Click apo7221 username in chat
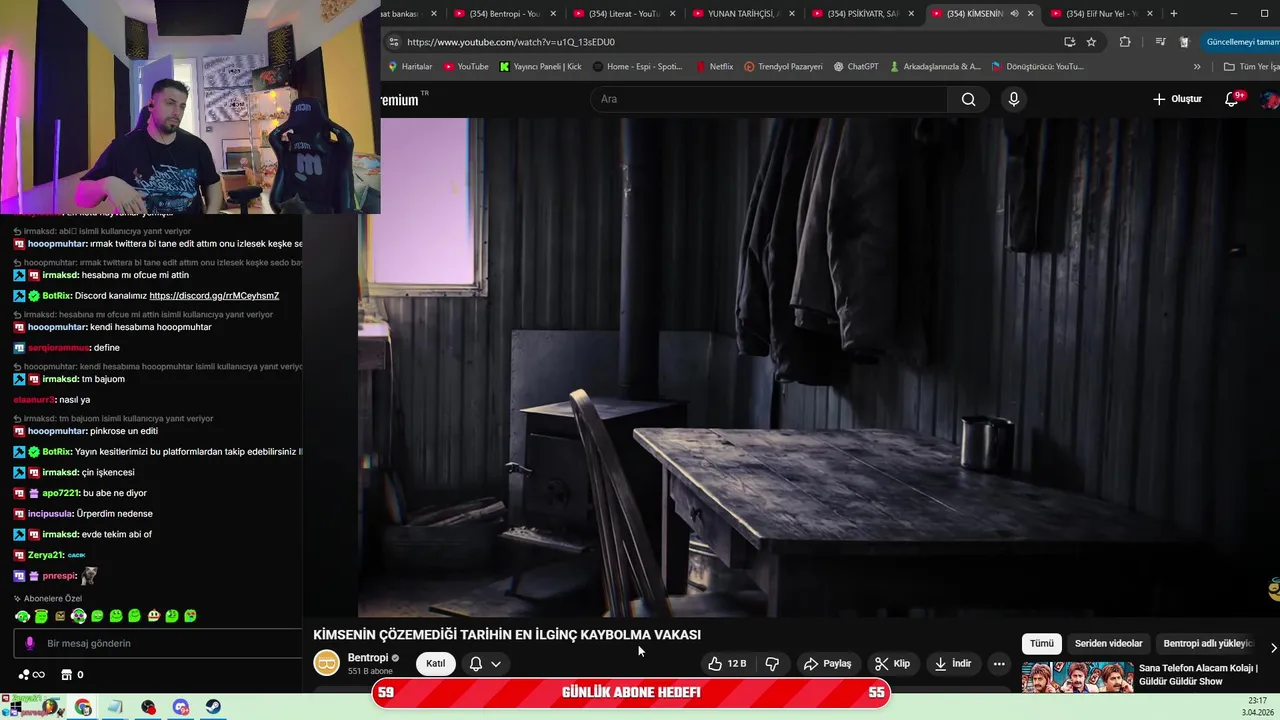Image resolution: width=1280 pixels, height=720 pixels. pos(60,493)
